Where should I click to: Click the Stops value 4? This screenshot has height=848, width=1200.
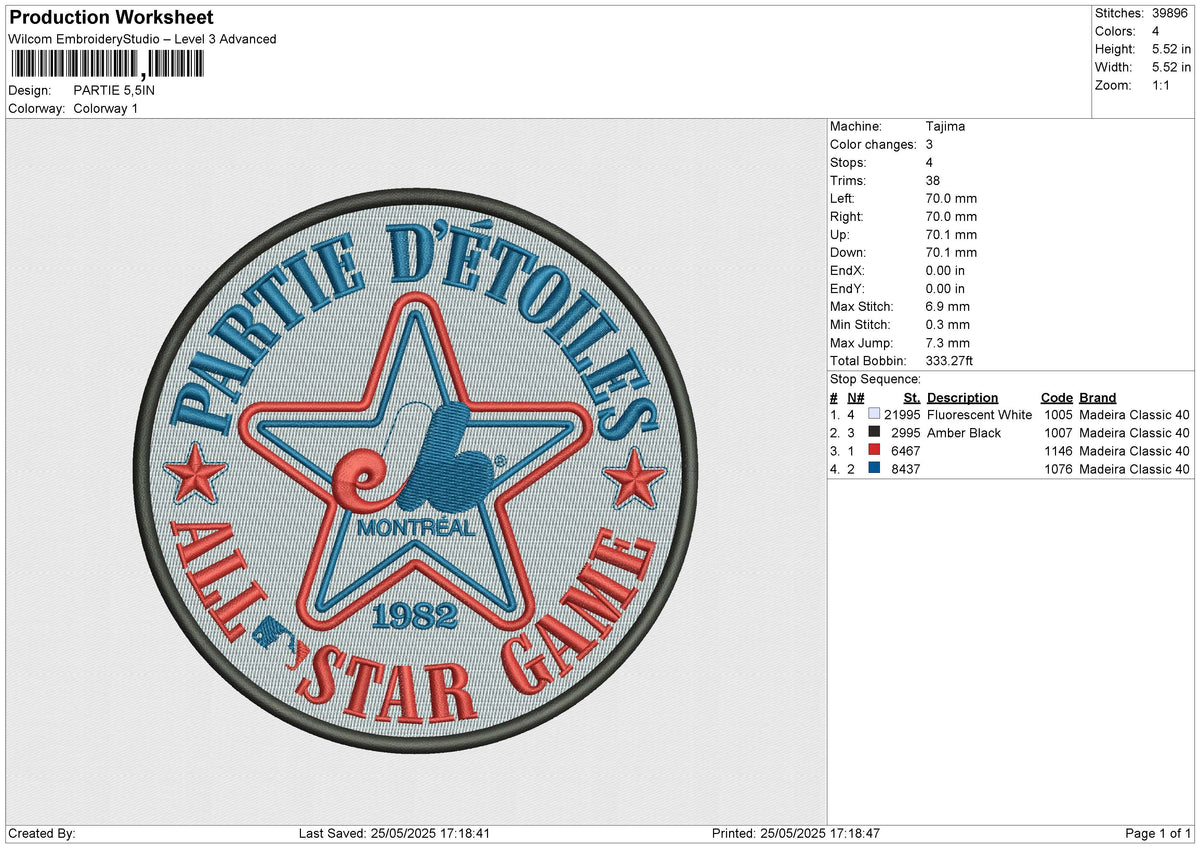(x=930, y=162)
